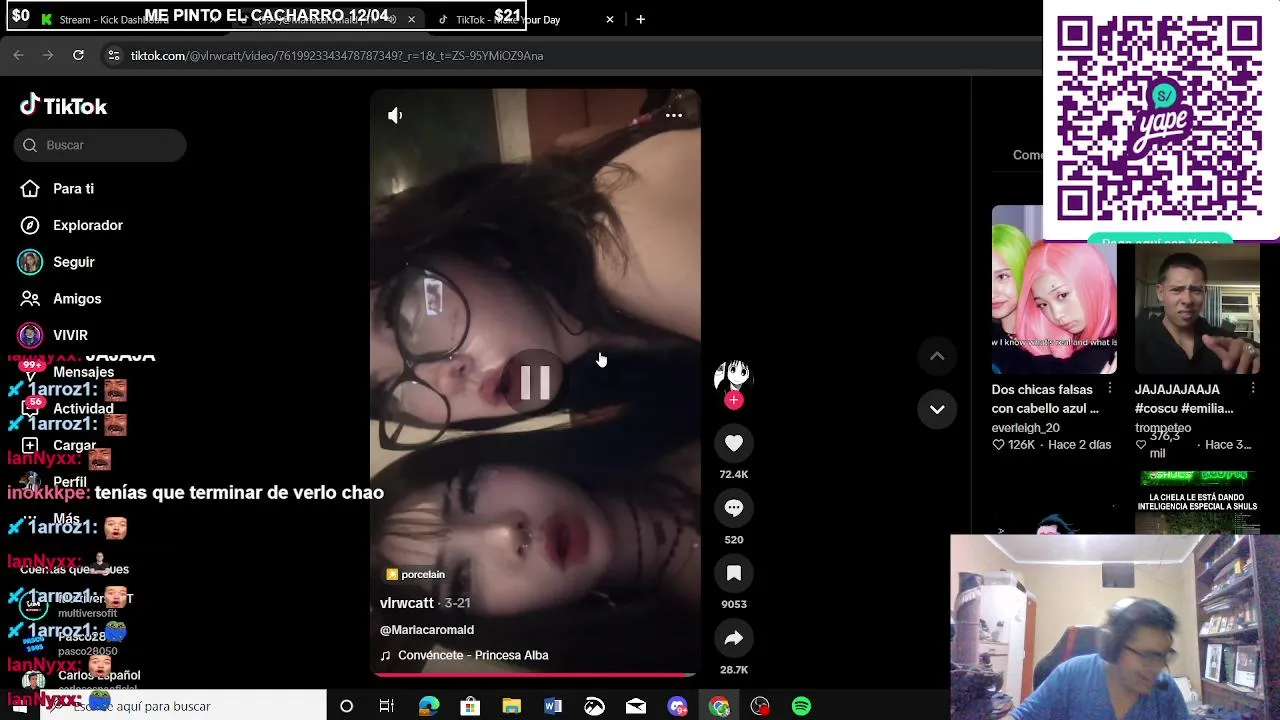Open JAJAJAJAAJA #coscu video thumbnail
This screenshot has width=1280, height=720.
1197,310
